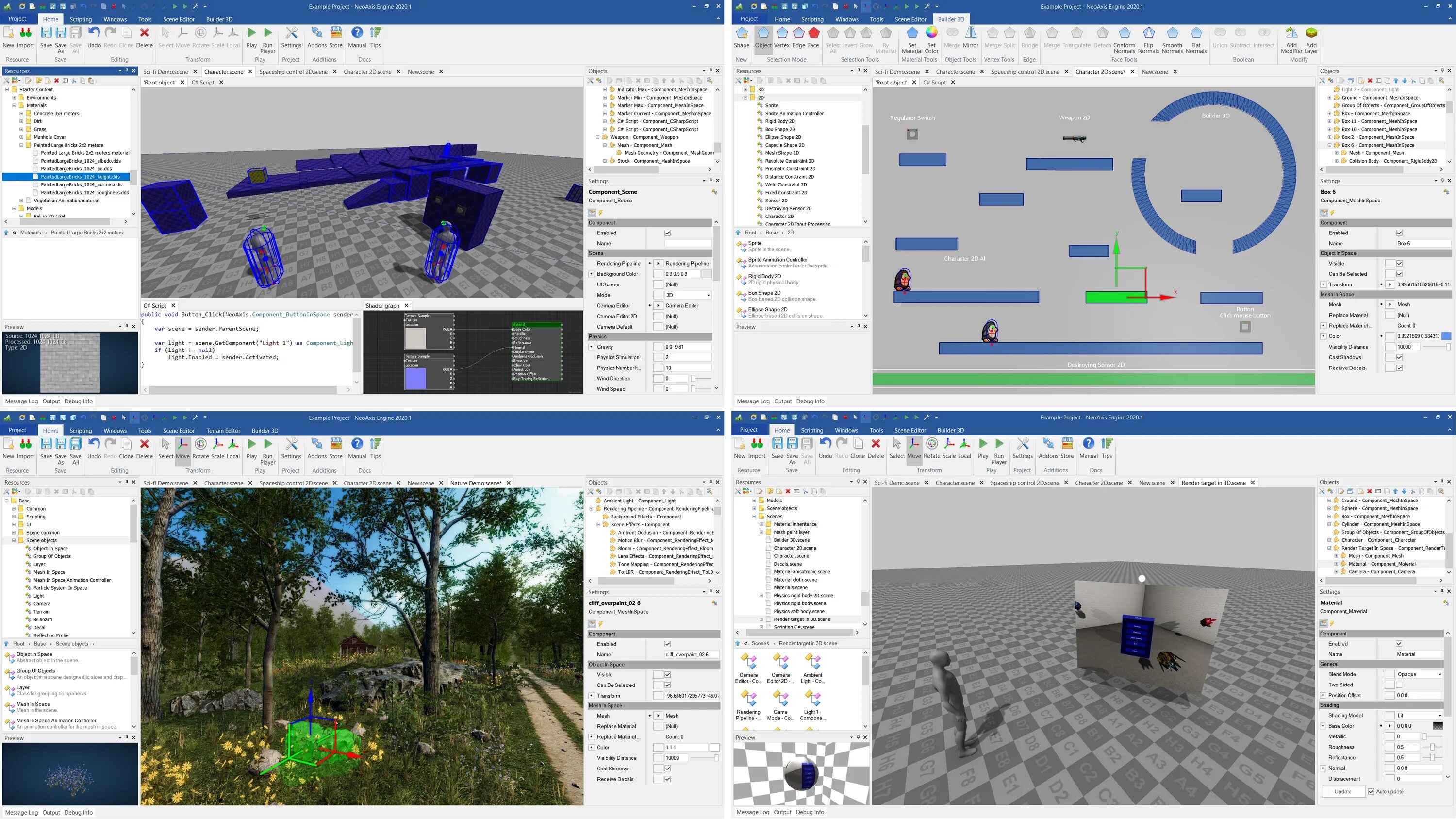1456x819 pixels.
Task: Open the Blend Mode Opaque dropdown
Action: tap(1419, 674)
